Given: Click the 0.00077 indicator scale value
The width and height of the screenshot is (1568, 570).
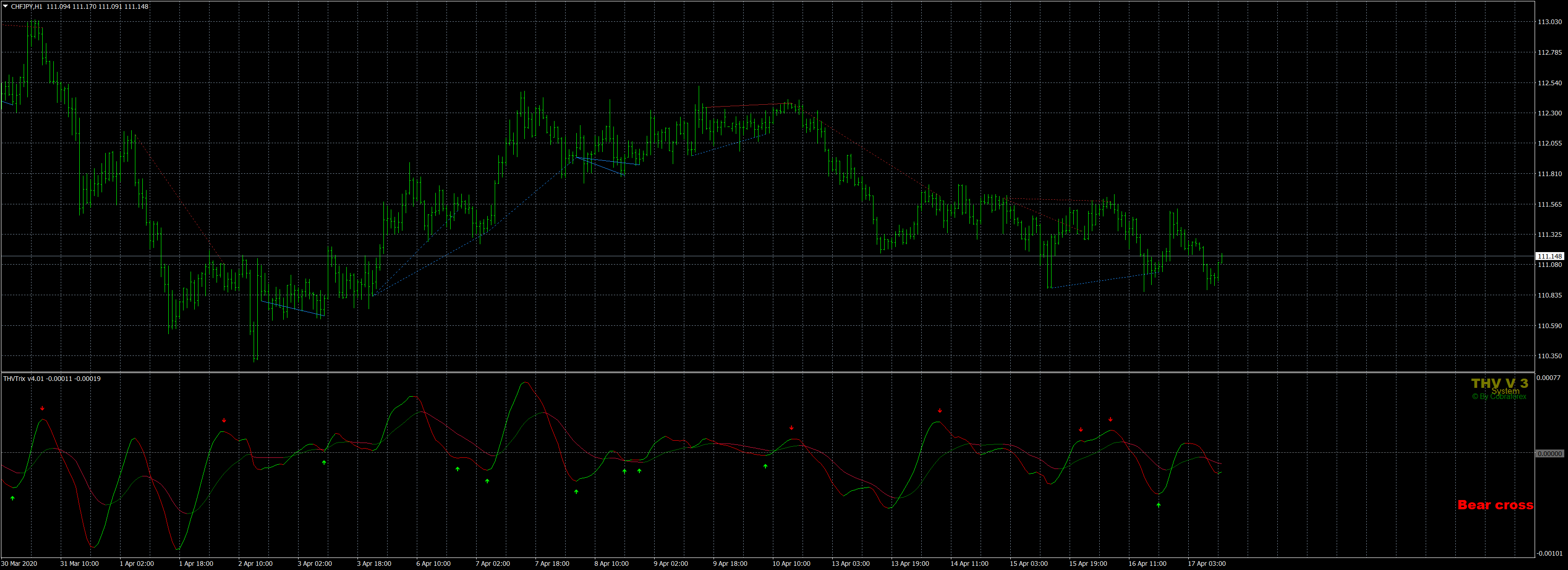Looking at the screenshot, I should (1549, 378).
